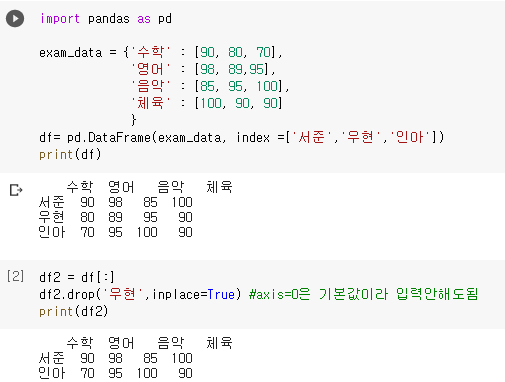
Task: Click the '체육' dictionary key
Action: point(151,103)
